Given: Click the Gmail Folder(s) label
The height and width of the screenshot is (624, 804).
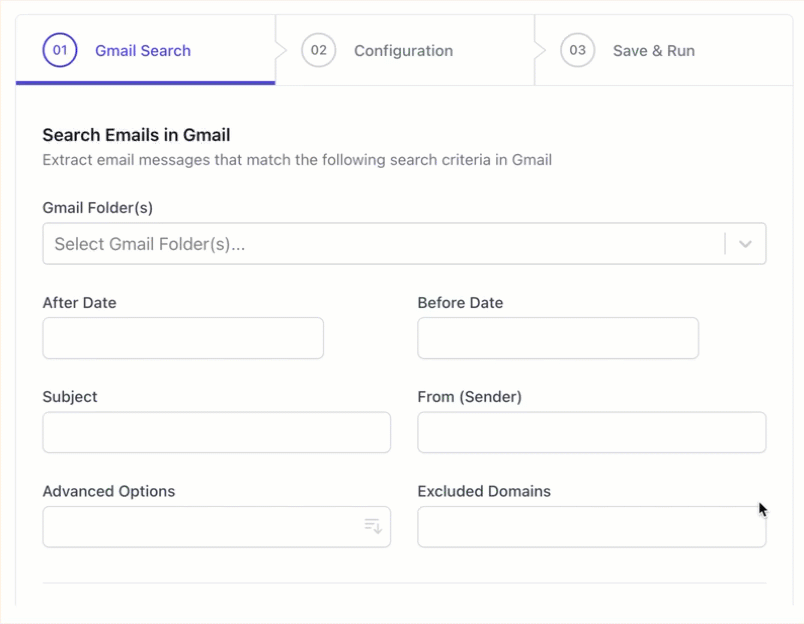Looking at the screenshot, I should click(x=97, y=208).
